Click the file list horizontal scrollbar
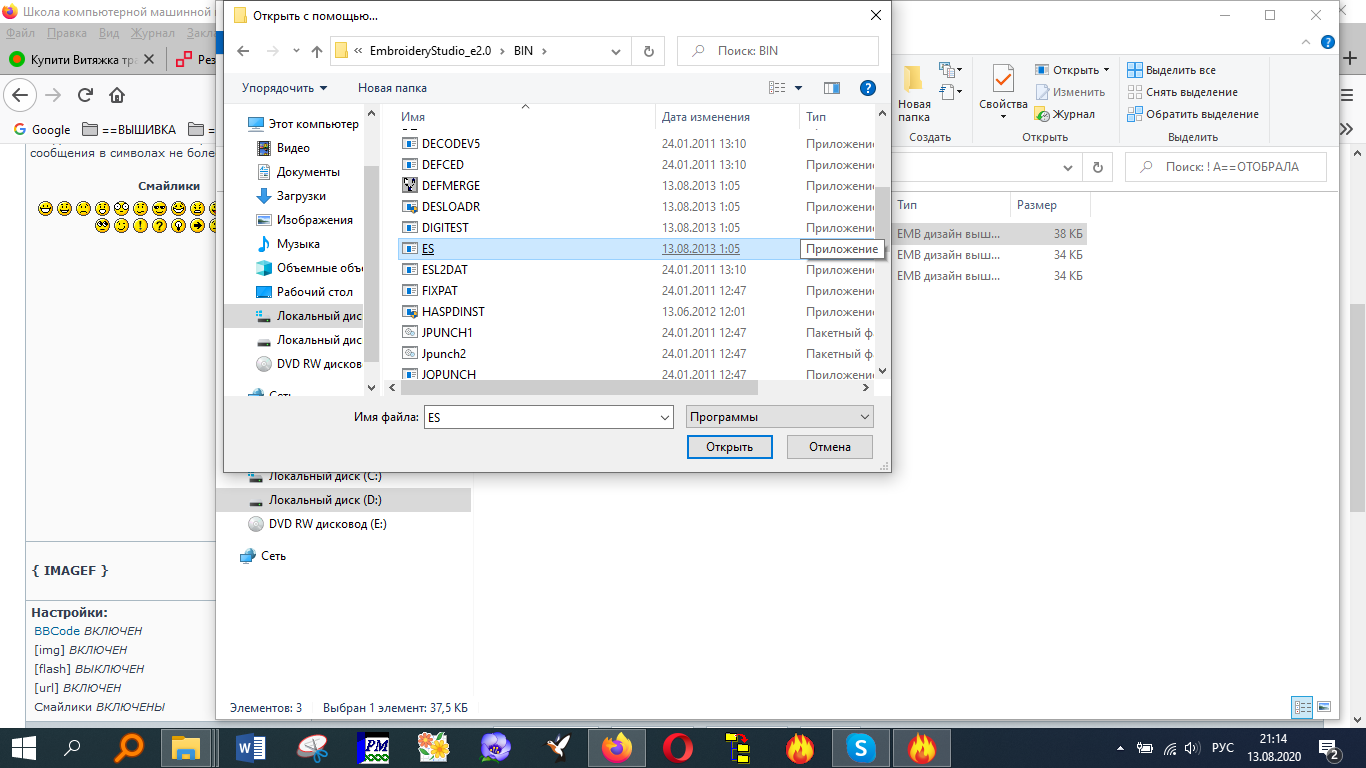Screen dimensions: 1366x768 tap(580, 387)
